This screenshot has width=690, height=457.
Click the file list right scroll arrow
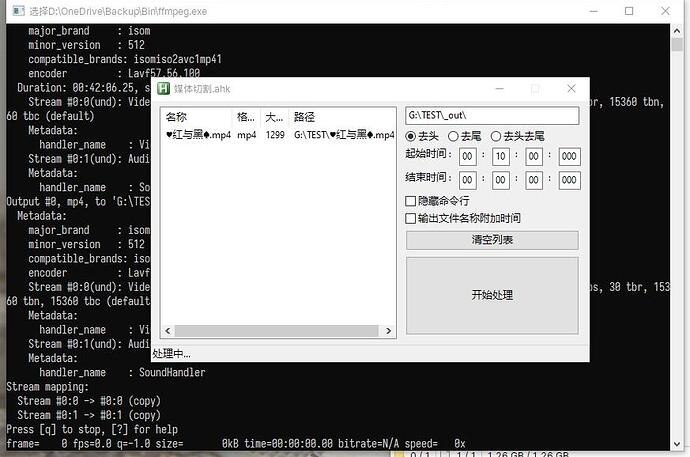[388, 331]
